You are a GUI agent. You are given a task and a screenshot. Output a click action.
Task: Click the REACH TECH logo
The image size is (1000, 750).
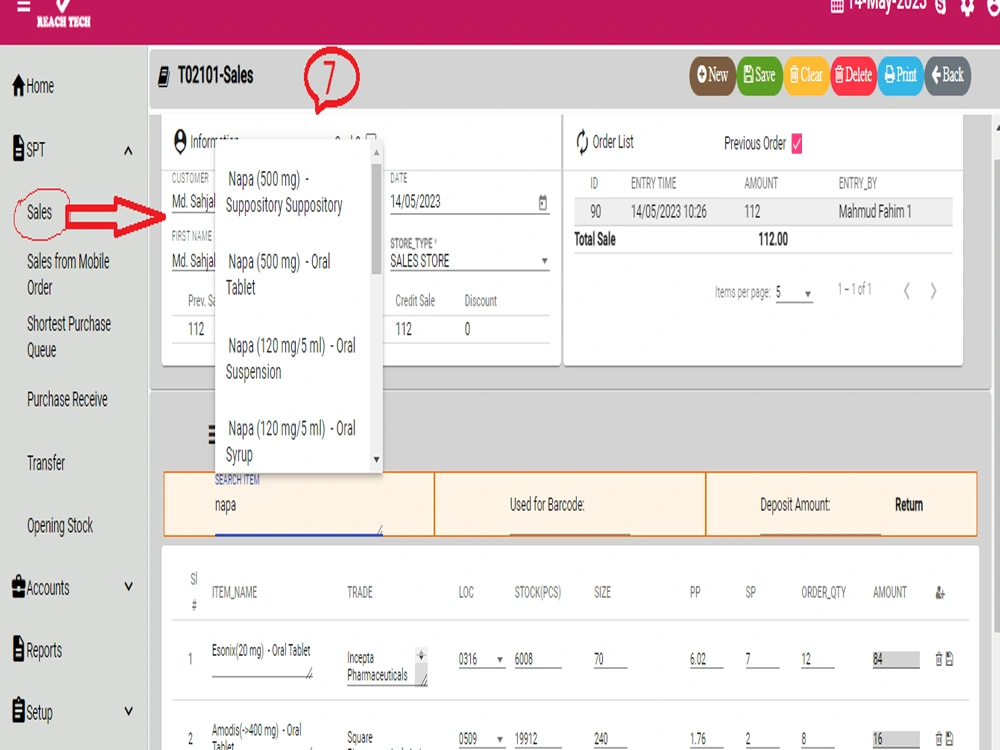pos(63,14)
